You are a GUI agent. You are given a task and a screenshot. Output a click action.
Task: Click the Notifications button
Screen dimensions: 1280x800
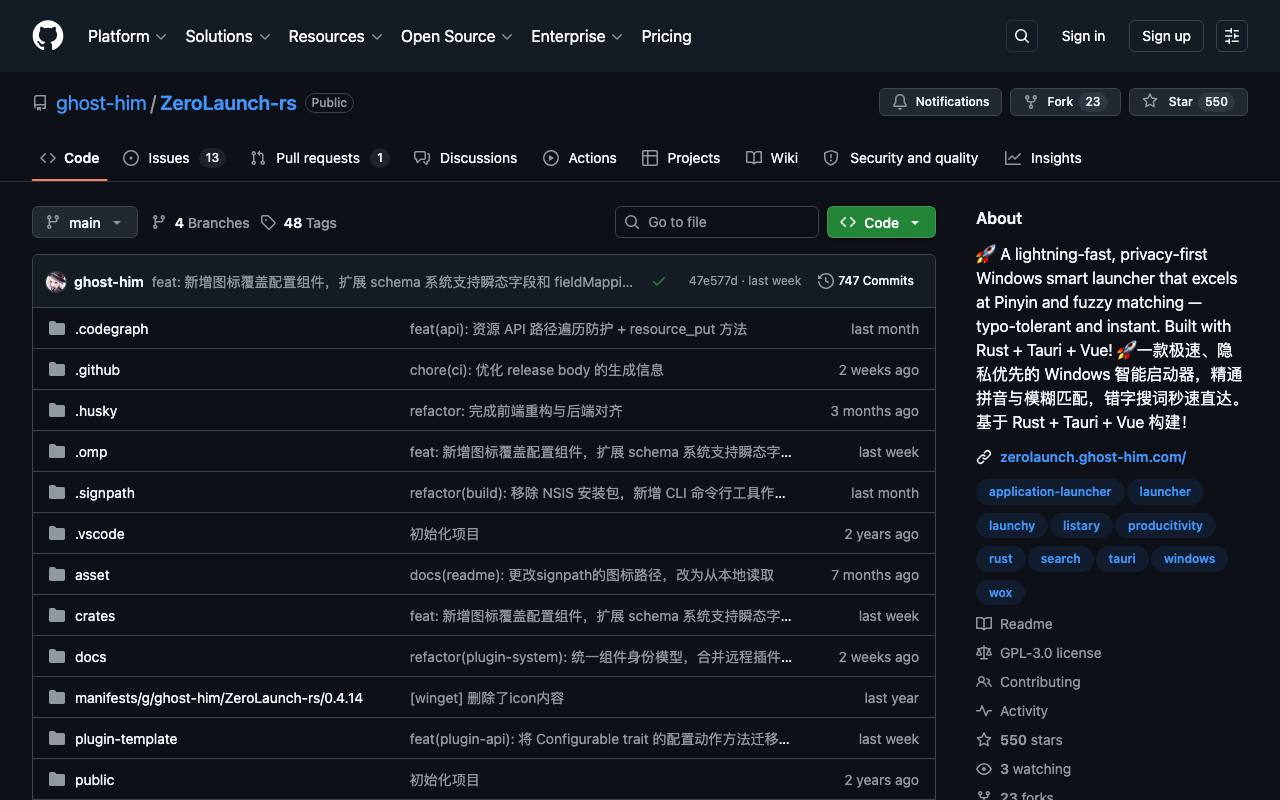click(x=940, y=102)
